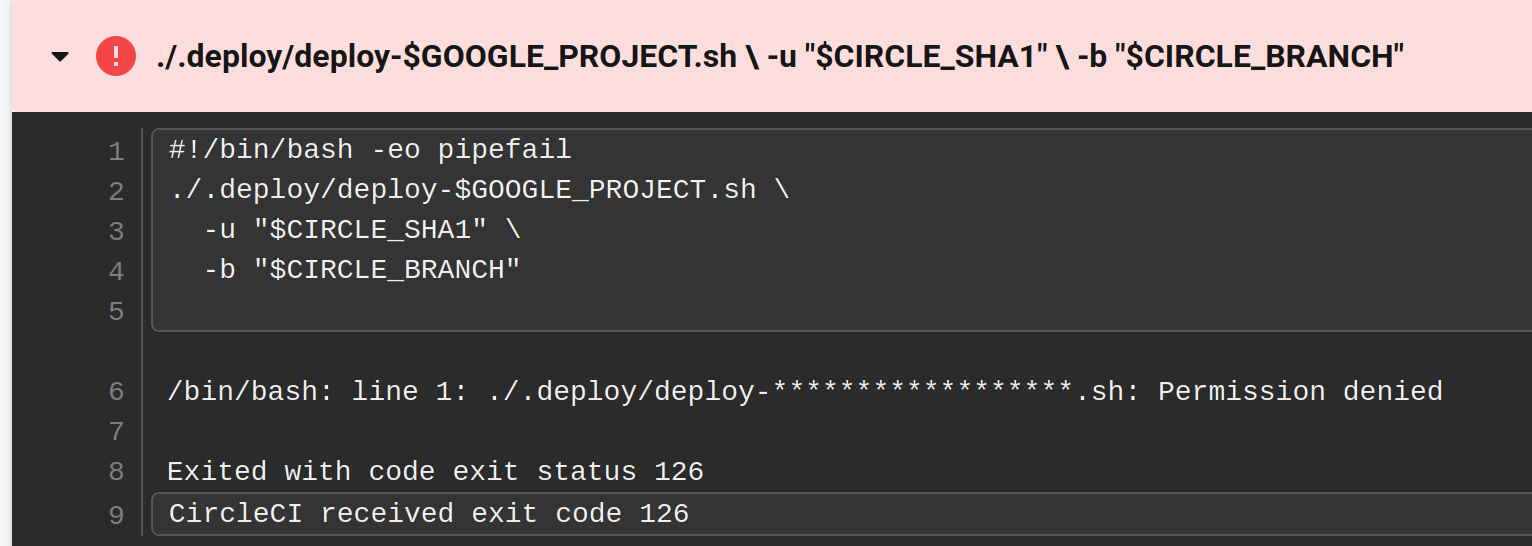Select line number 7 in gutter
The height and width of the screenshot is (546, 1532).
[x=116, y=432]
